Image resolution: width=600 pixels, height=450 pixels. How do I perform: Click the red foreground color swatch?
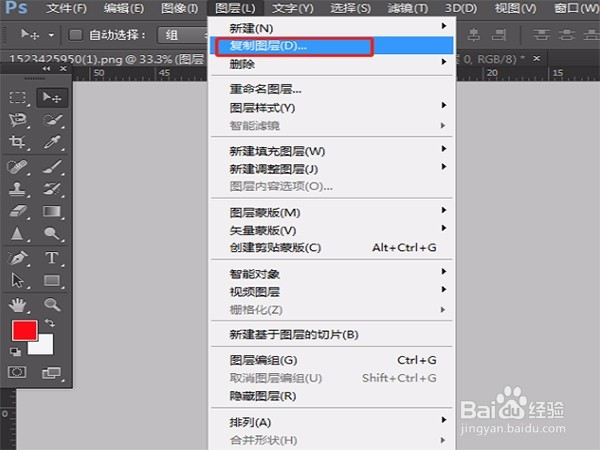[x=24, y=330]
